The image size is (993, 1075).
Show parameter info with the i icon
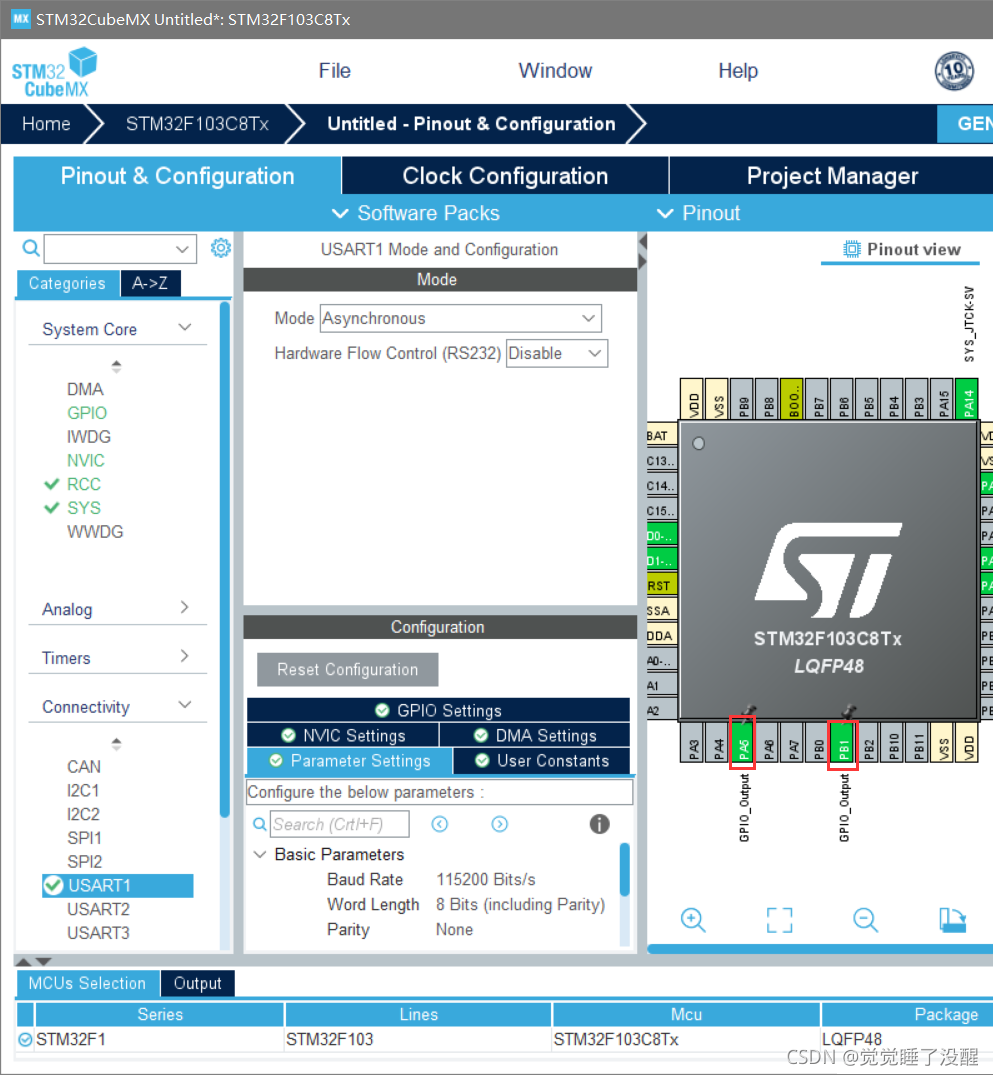(599, 823)
